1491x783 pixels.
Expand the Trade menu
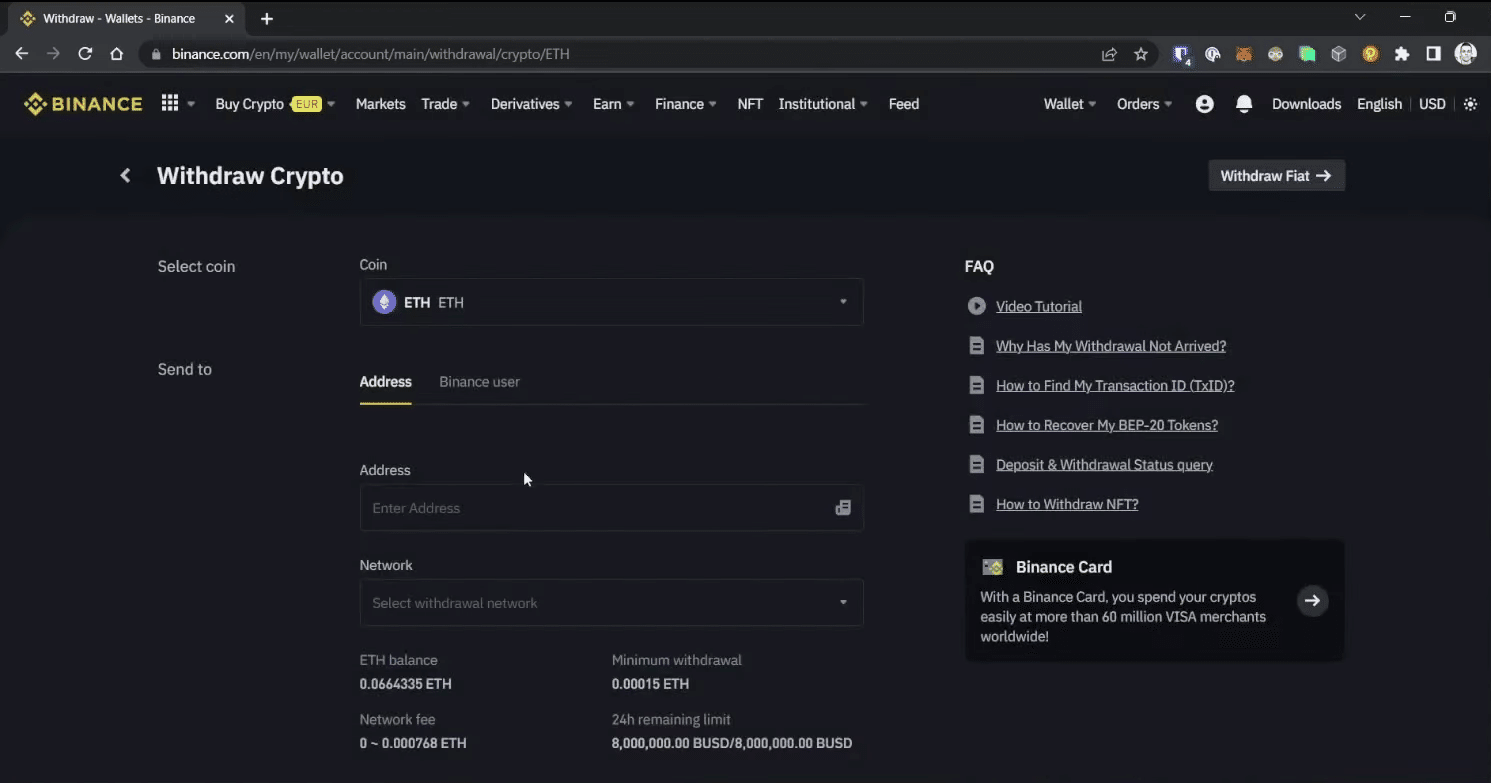445,104
